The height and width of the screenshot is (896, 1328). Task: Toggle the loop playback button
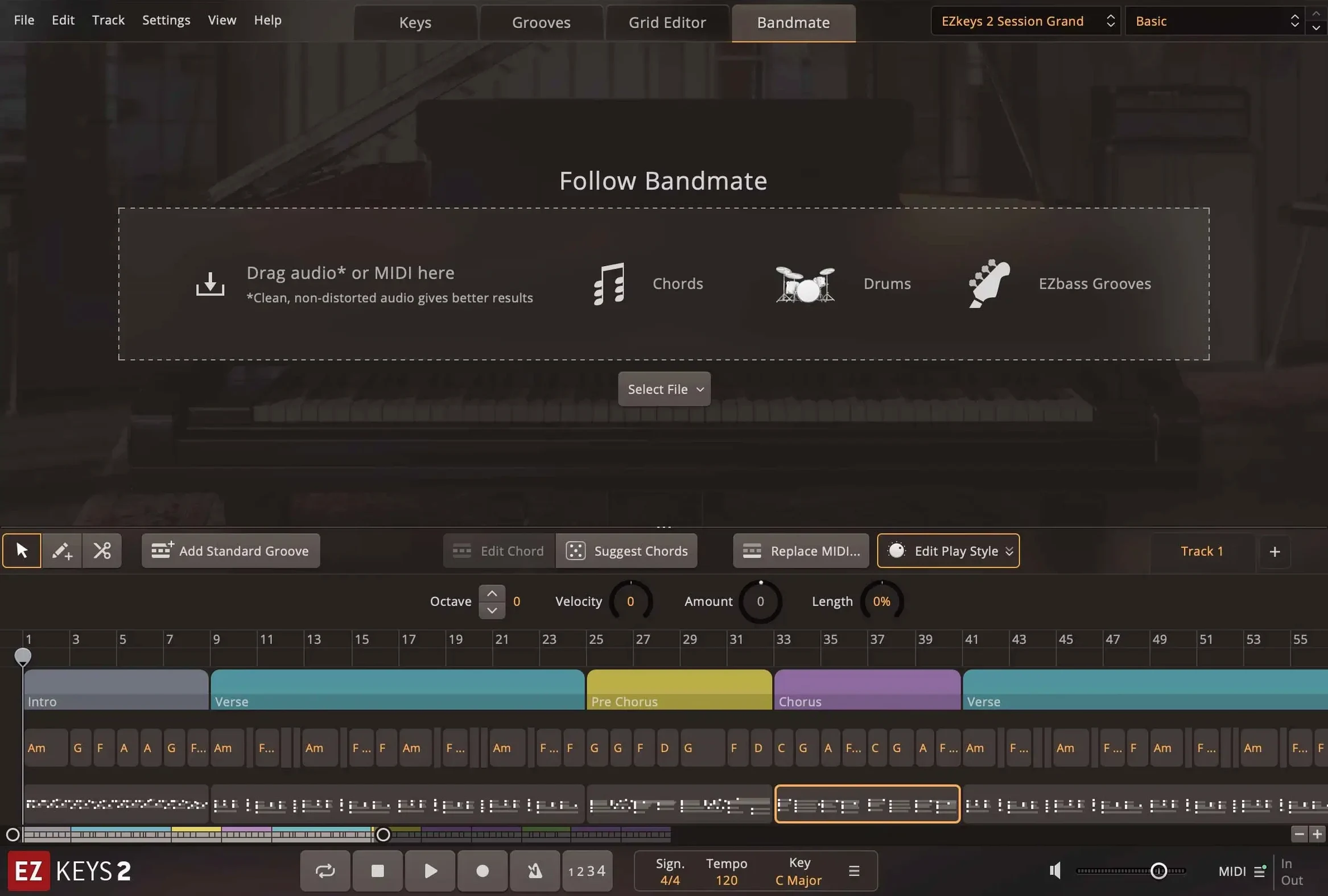(325, 871)
